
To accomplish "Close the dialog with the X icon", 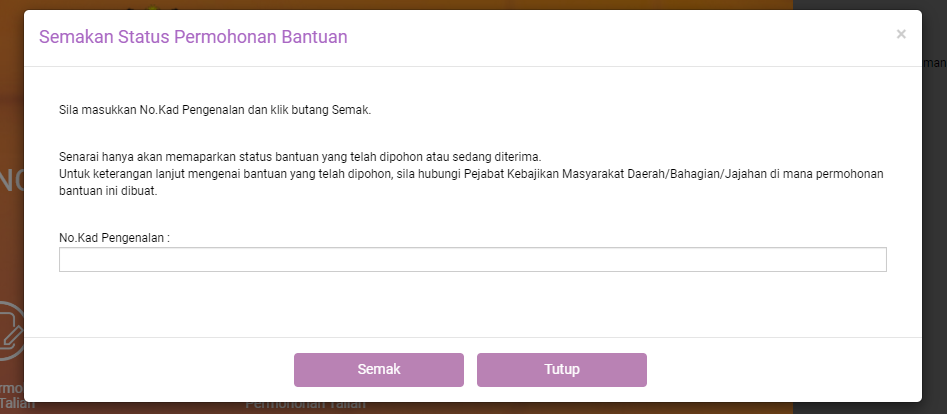I will click(x=901, y=34).
